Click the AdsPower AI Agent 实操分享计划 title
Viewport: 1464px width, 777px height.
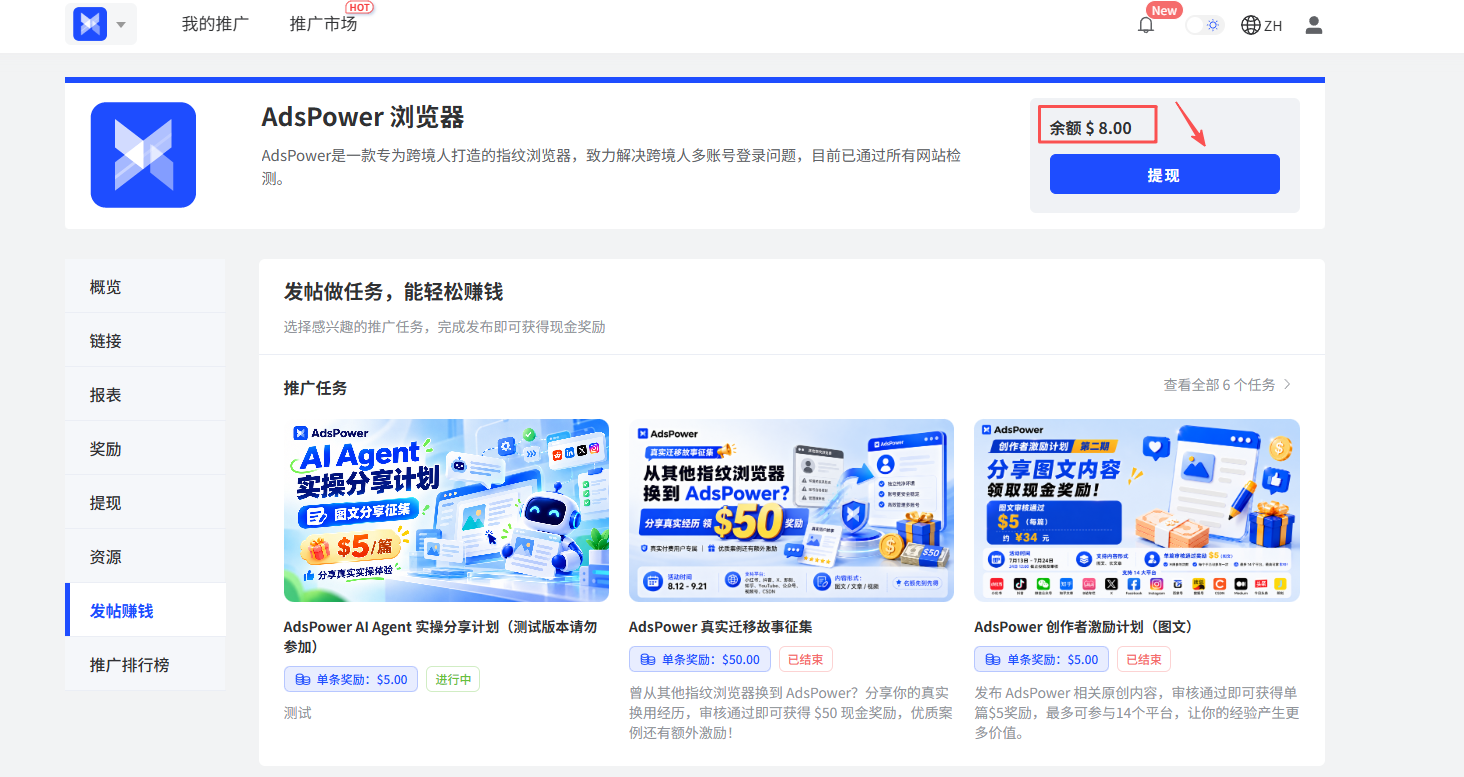[440, 637]
